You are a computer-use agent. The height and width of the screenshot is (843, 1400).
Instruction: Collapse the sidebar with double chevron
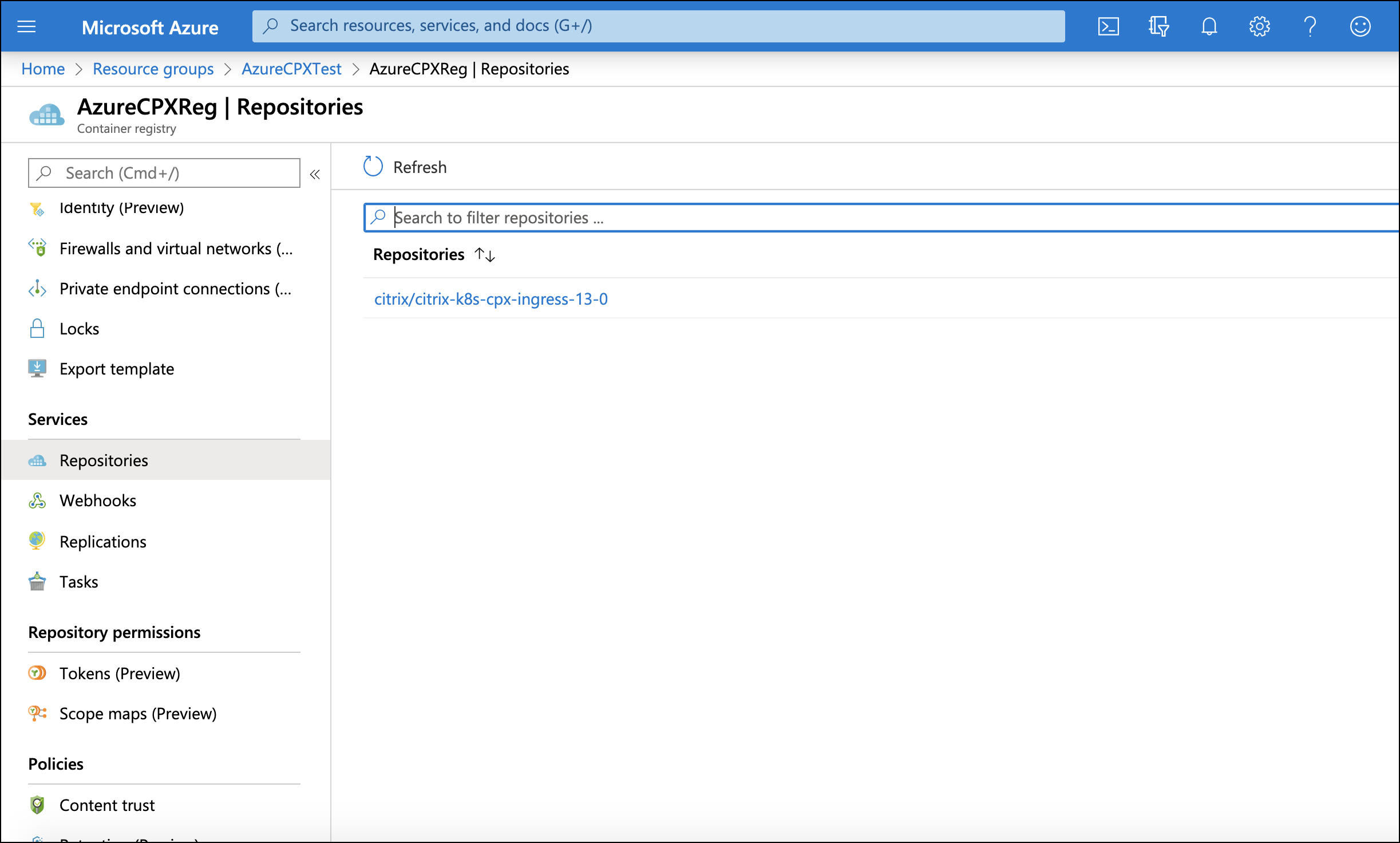pos(315,174)
